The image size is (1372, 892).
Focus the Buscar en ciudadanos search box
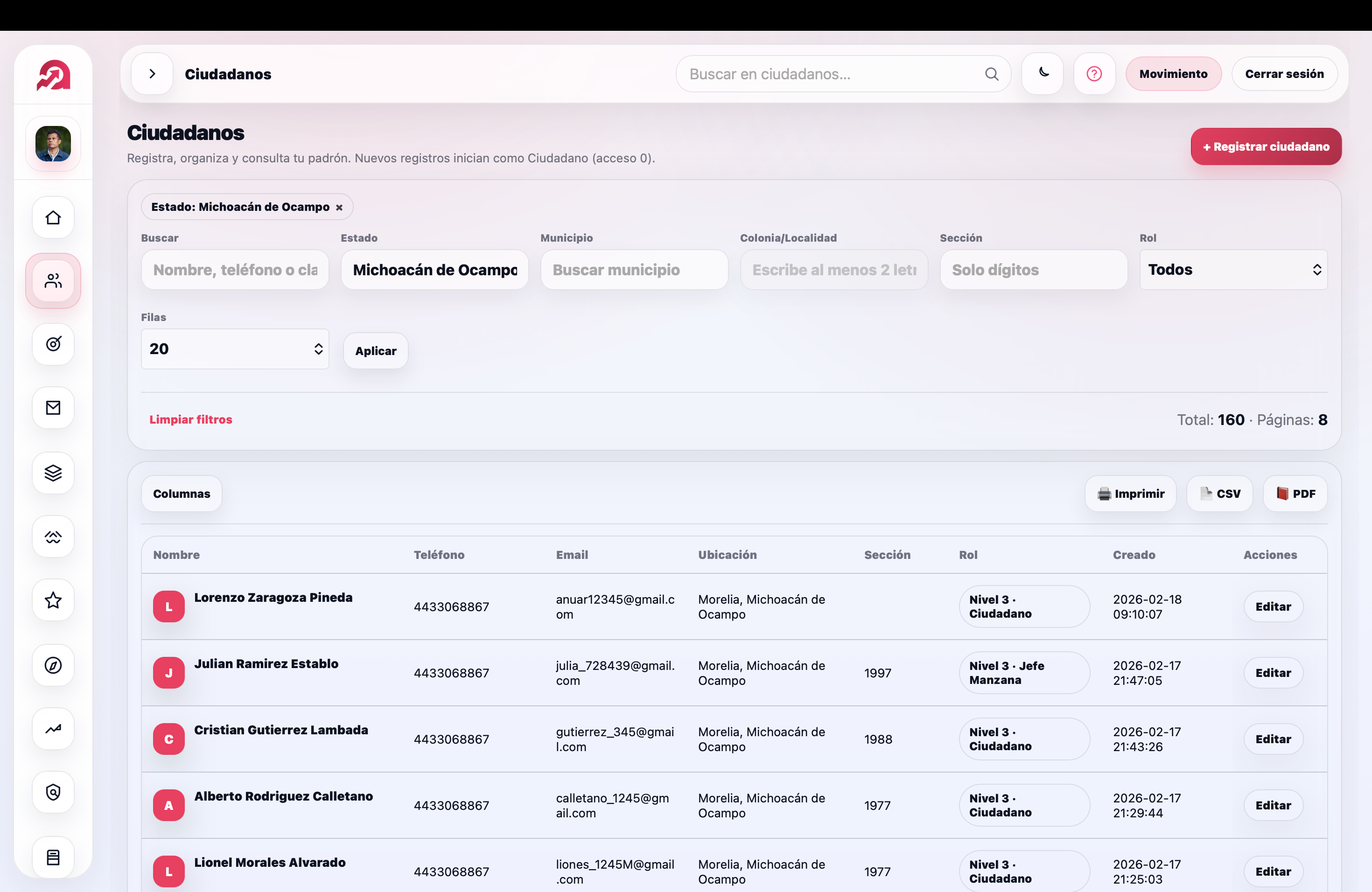click(x=843, y=74)
